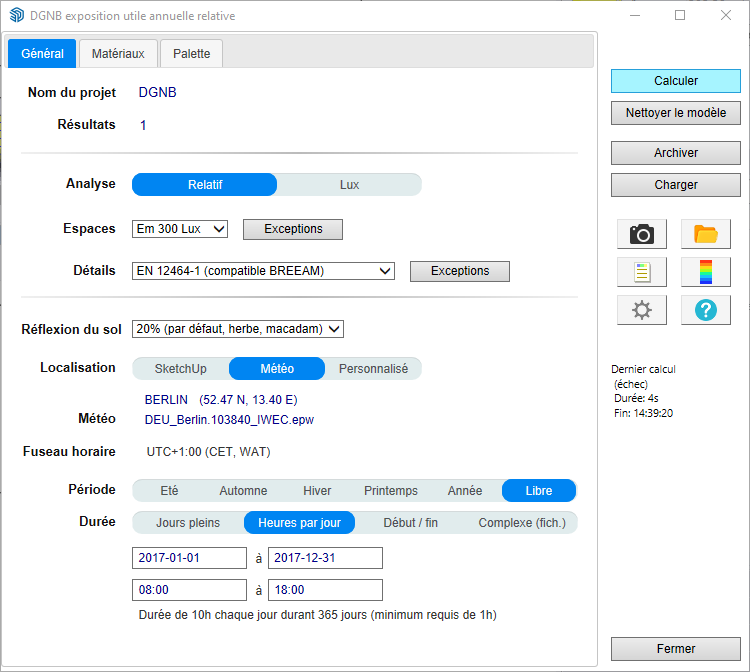
Task: Switch to the Général tab
Action: [42, 54]
